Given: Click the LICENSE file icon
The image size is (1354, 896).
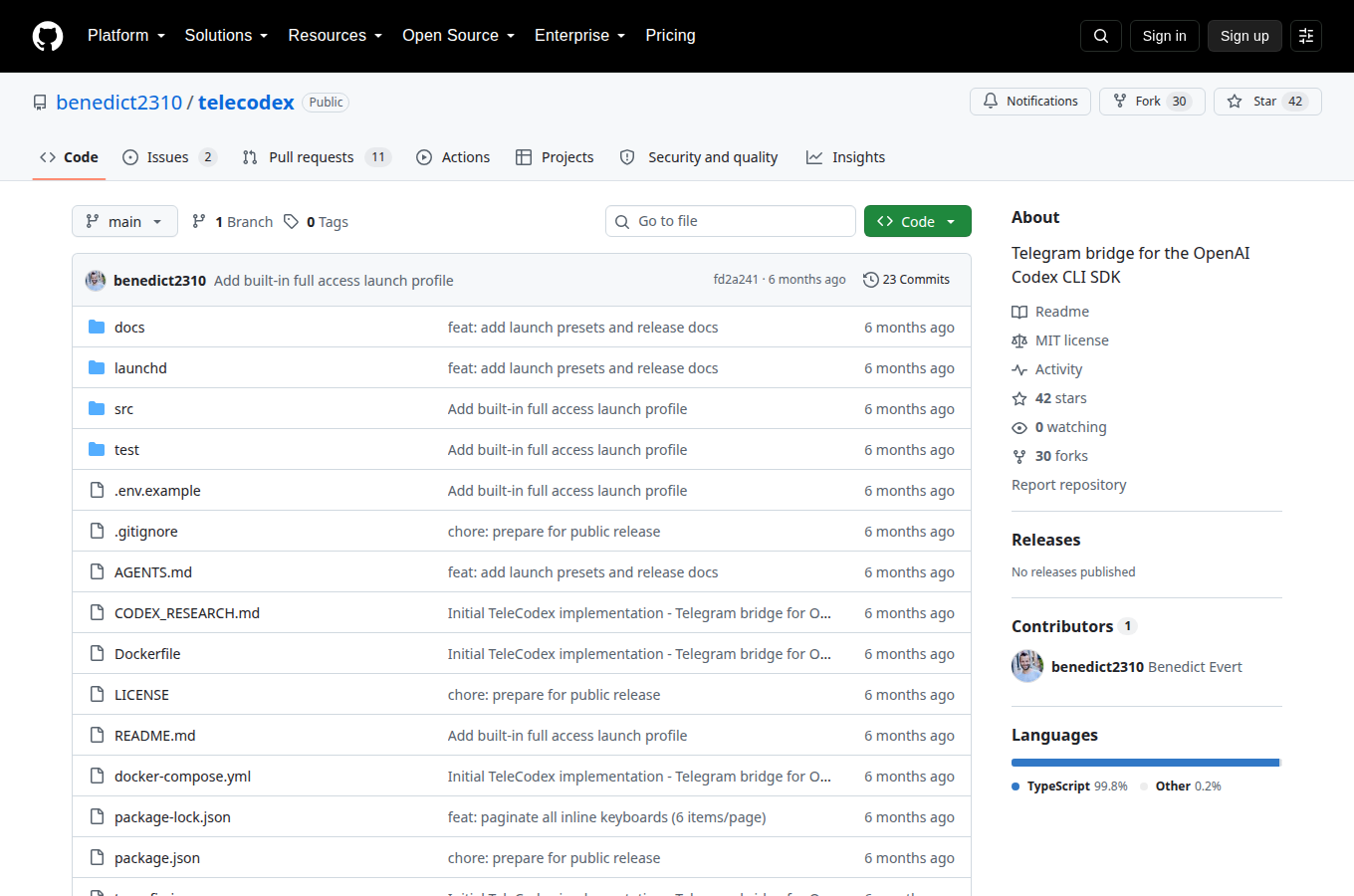Looking at the screenshot, I should click(97, 694).
